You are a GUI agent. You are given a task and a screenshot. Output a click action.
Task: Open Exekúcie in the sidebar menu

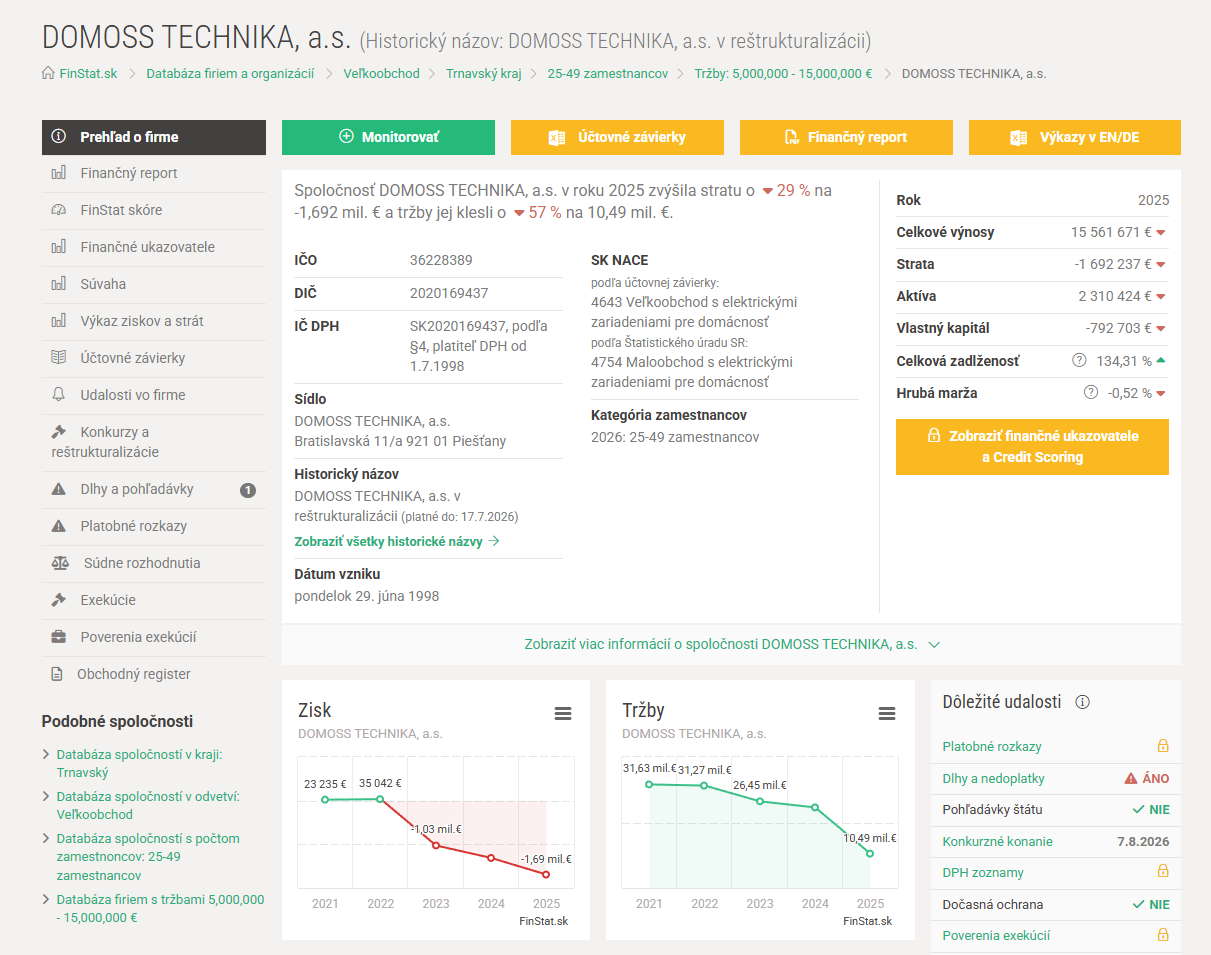tap(154, 600)
